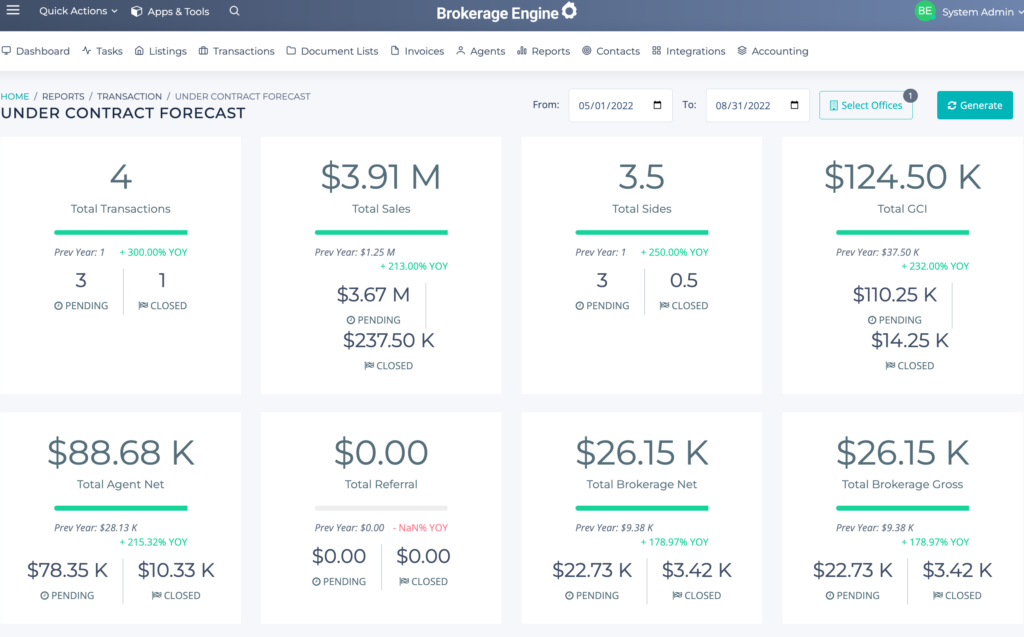Open the Apps & Tools dropdown
The width and height of the screenshot is (1024, 637).
(170, 11)
